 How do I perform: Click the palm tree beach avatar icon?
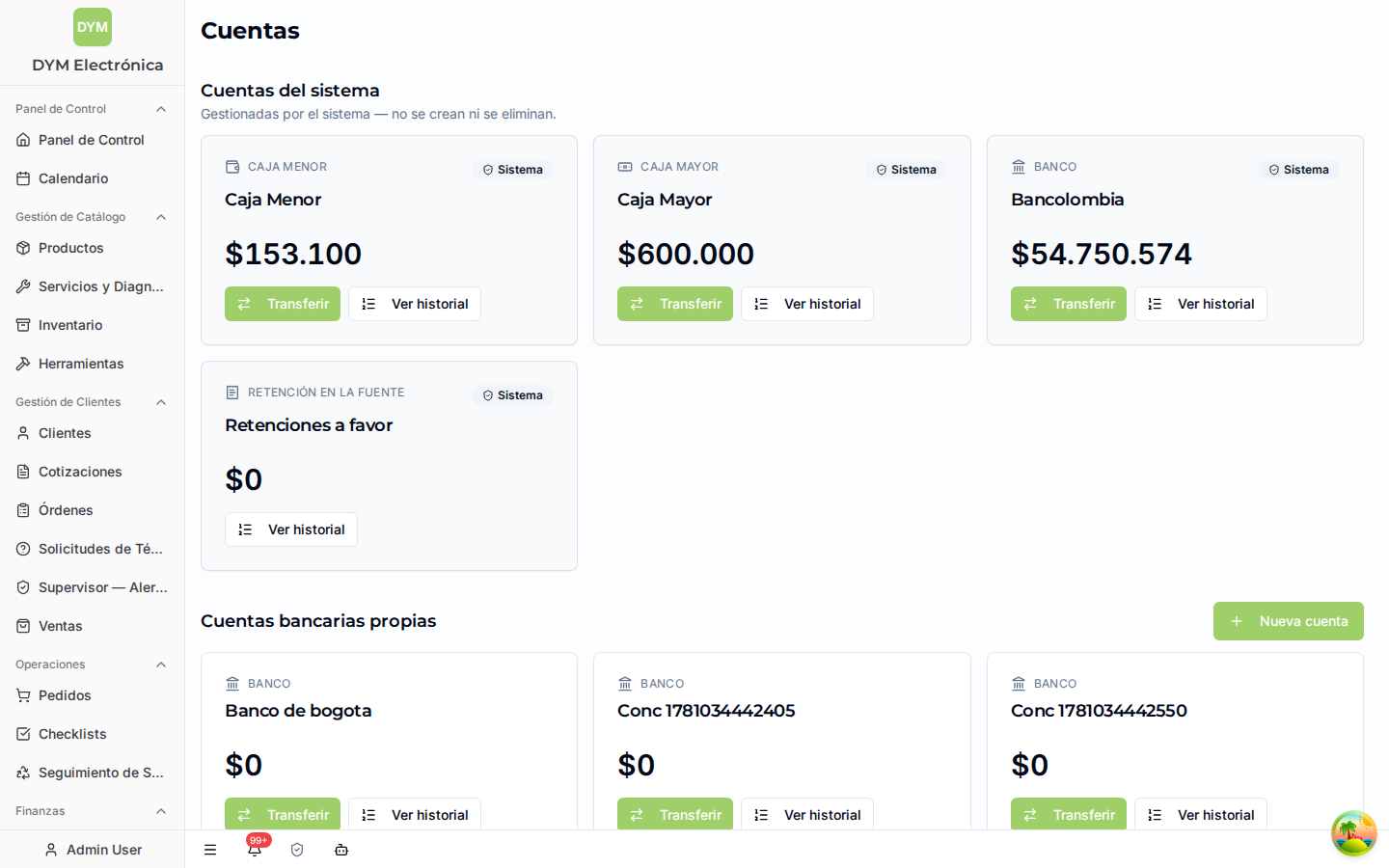1354,833
